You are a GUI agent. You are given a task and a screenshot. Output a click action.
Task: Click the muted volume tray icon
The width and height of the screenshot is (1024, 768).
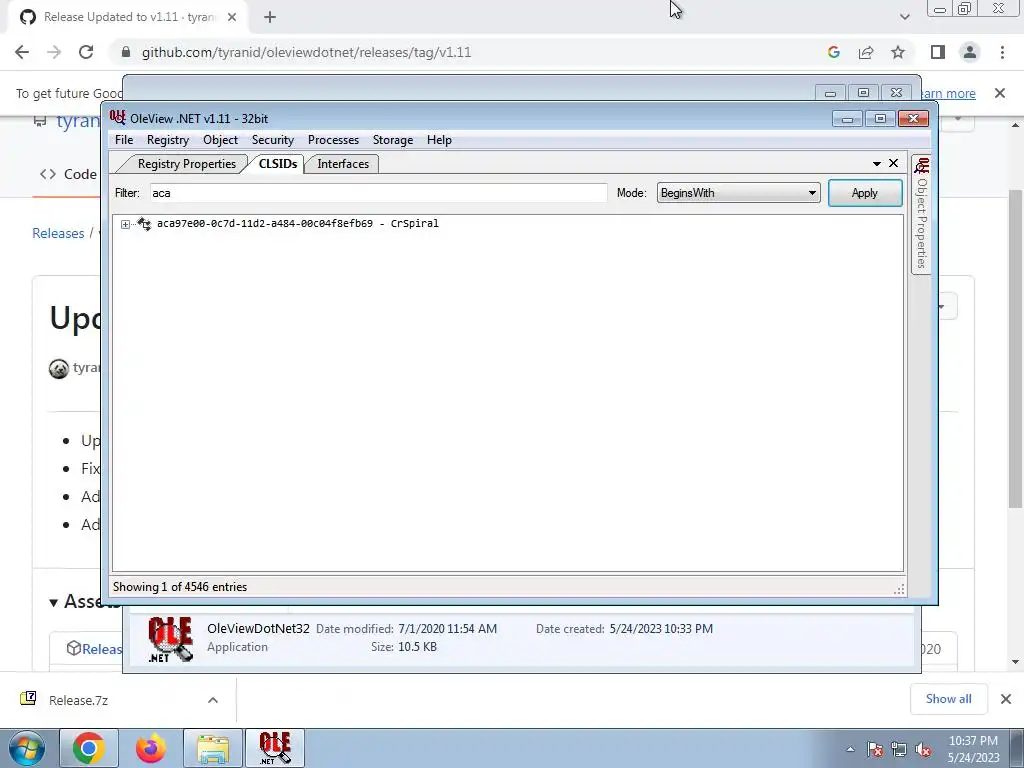pyautogui.click(x=923, y=750)
